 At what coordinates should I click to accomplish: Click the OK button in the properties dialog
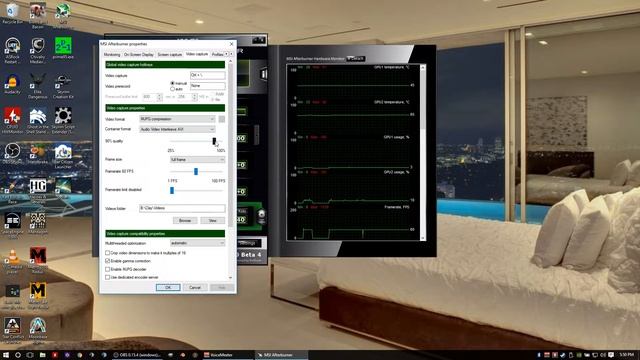(168, 287)
